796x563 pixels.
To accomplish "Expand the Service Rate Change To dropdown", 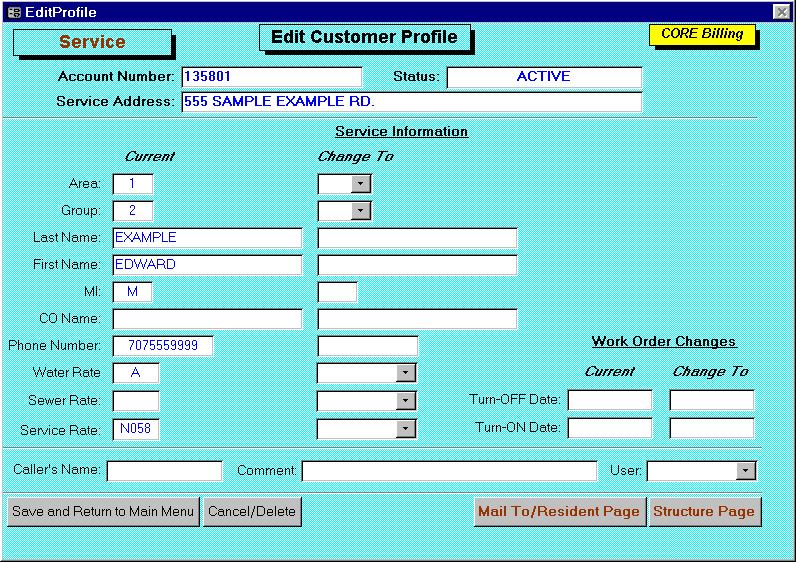I will tap(405, 429).
